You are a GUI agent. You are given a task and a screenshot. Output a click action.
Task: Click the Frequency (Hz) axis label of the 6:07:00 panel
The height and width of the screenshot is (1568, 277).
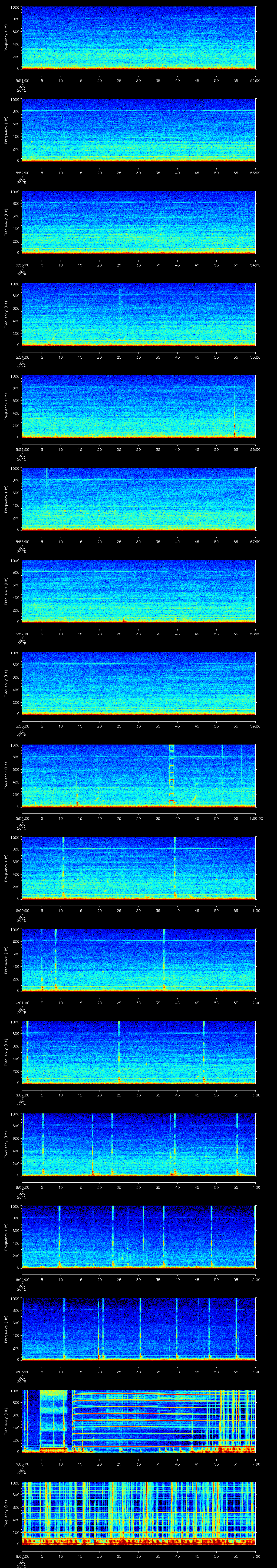tap(7, 1514)
